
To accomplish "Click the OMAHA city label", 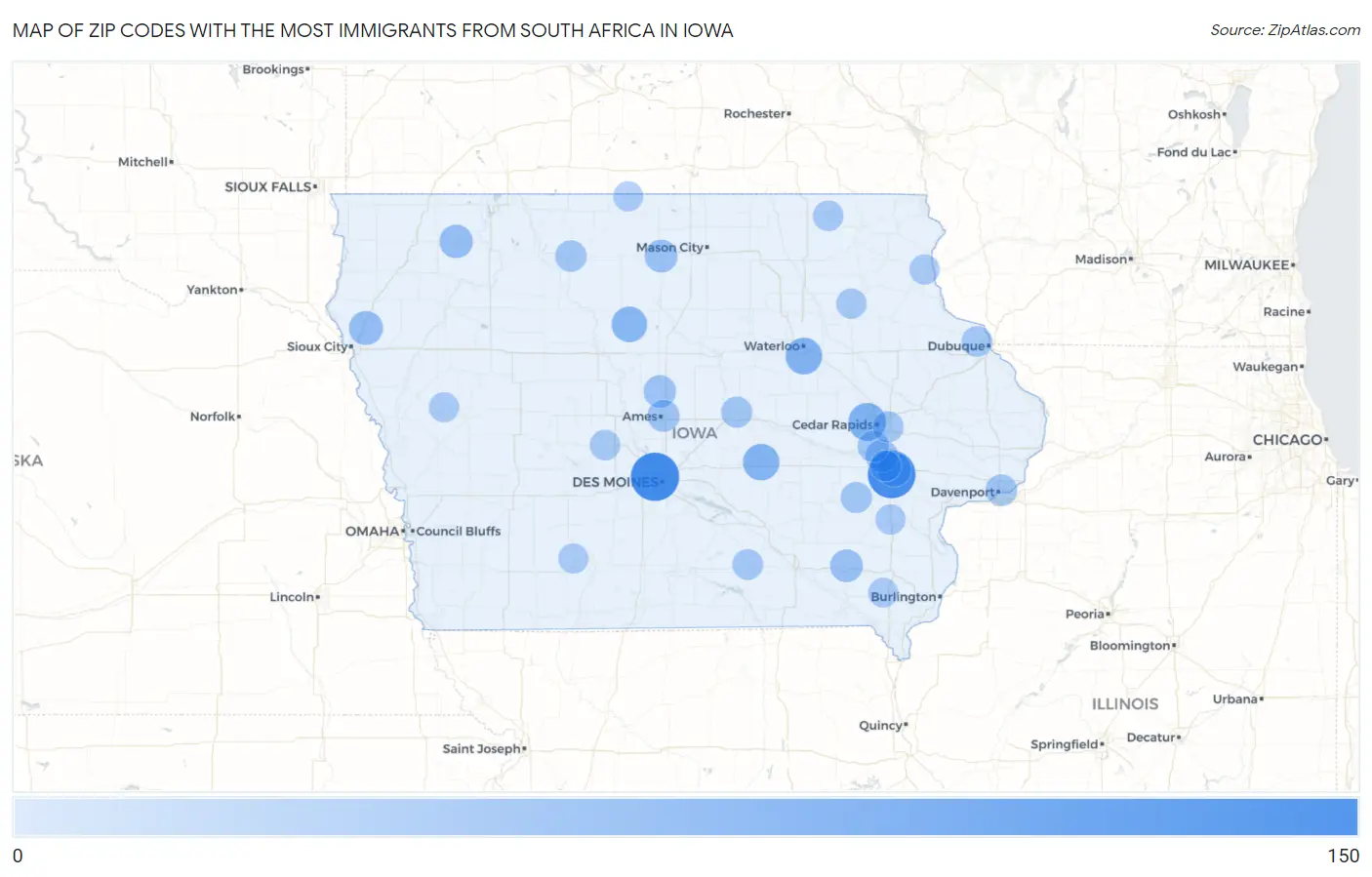I will point(373,531).
